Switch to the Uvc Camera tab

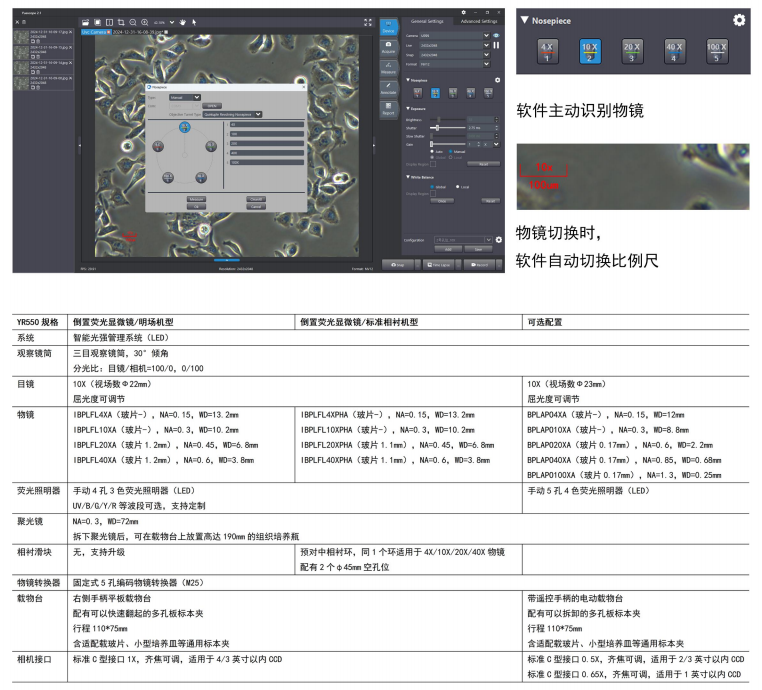tap(96, 32)
